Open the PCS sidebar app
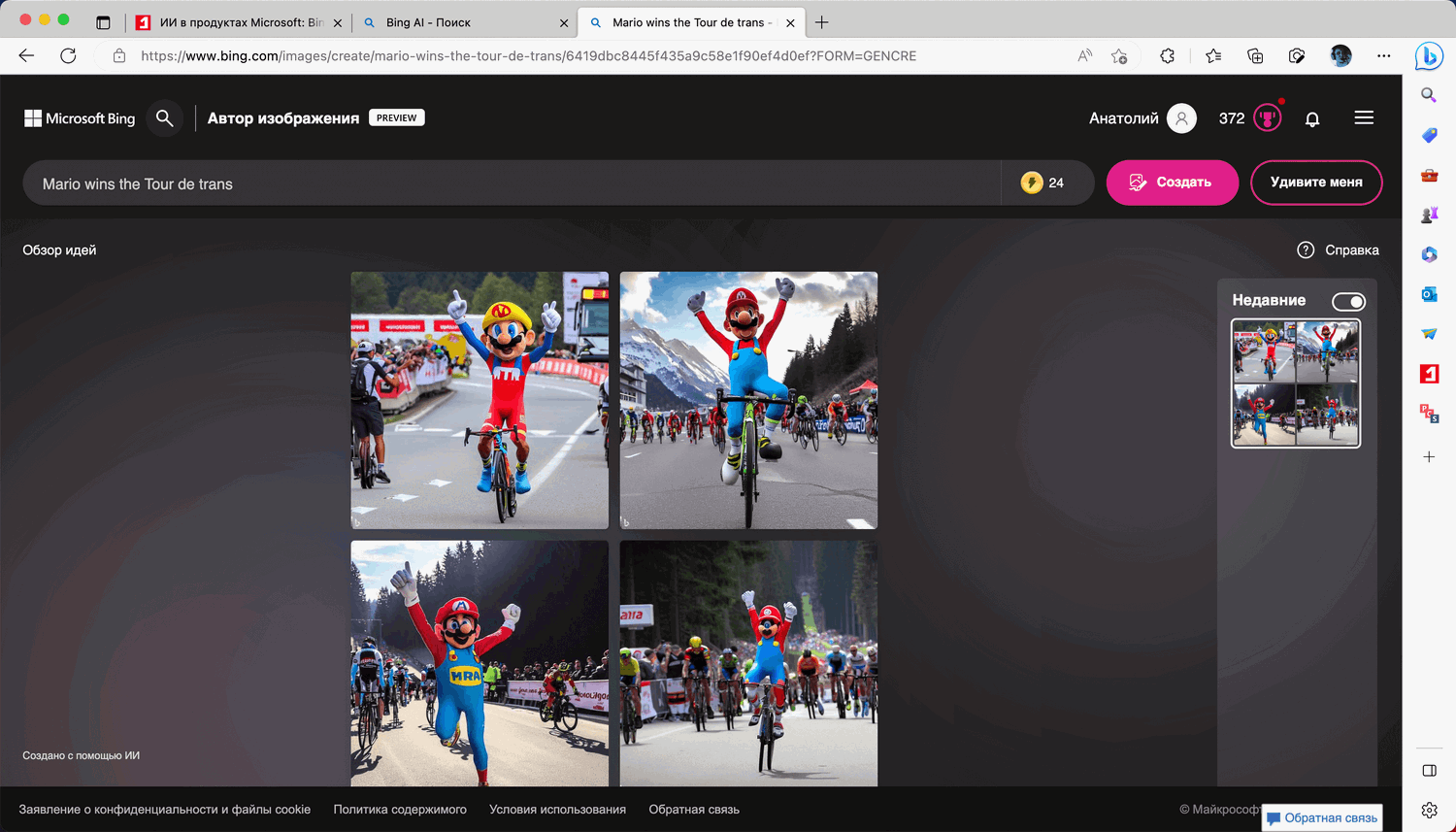Screen dimensions: 1456x832 (1429, 414)
